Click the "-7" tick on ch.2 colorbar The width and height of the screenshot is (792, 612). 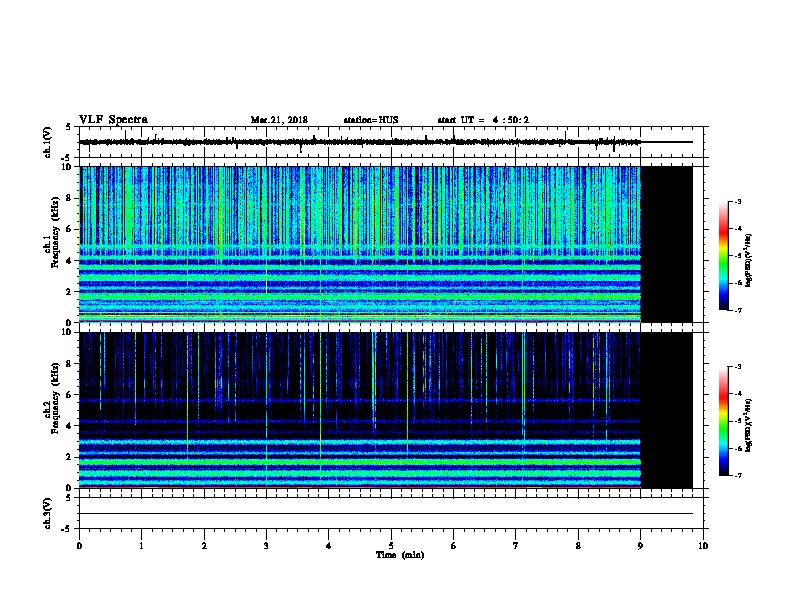coord(737,476)
